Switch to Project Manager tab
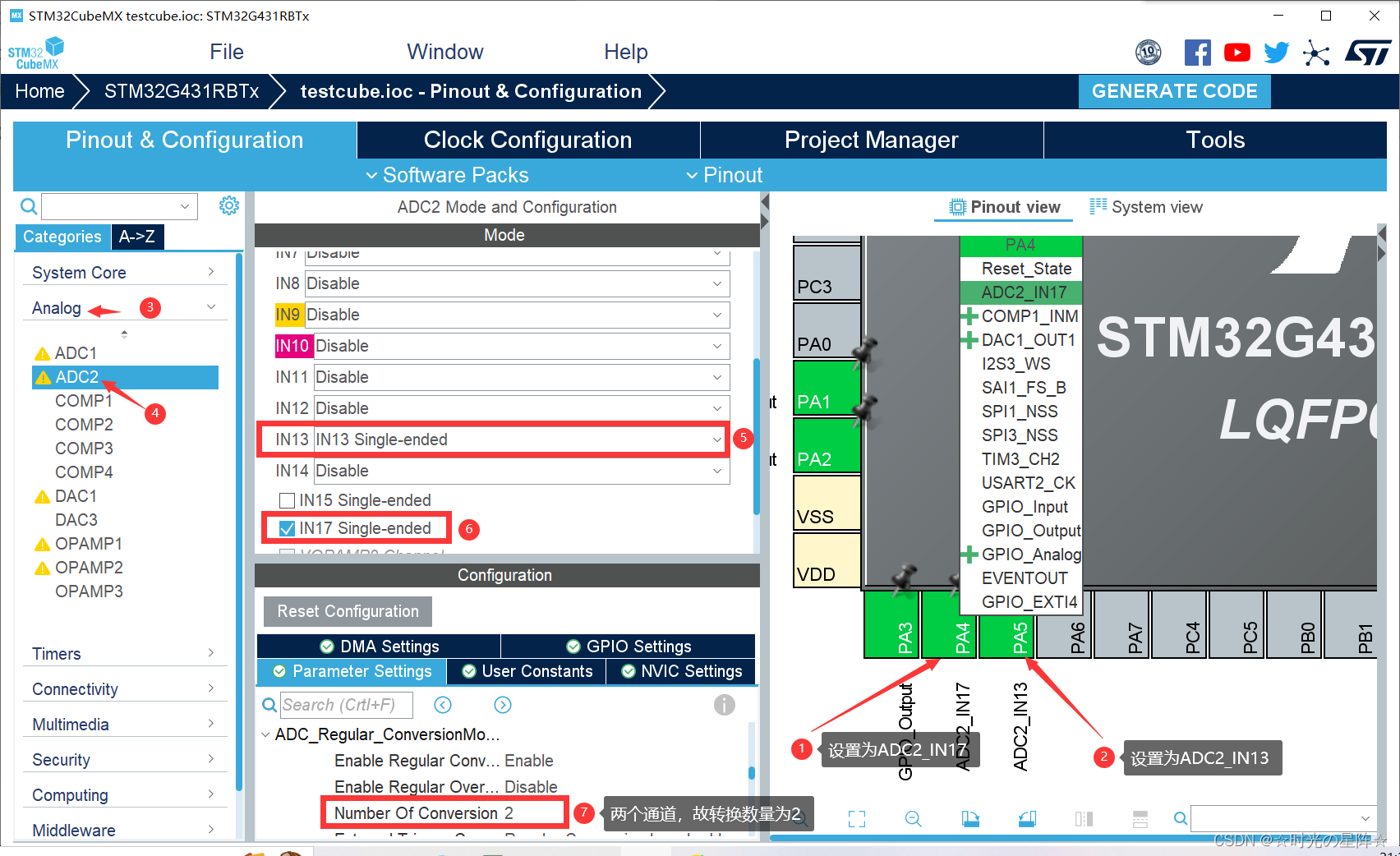Image resolution: width=1400 pixels, height=856 pixels. click(872, 140)
